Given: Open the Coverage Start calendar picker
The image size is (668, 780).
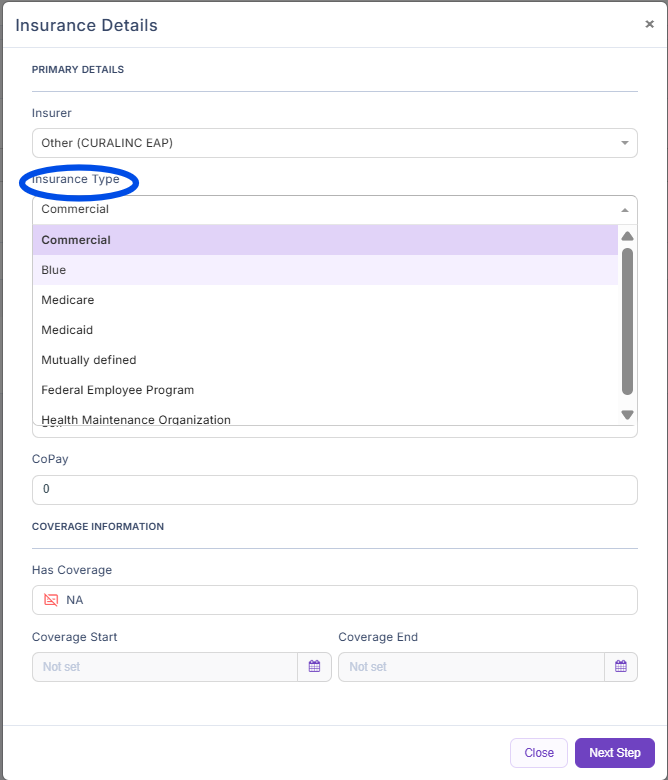Looking at the screenshot, I should (314, 667).
